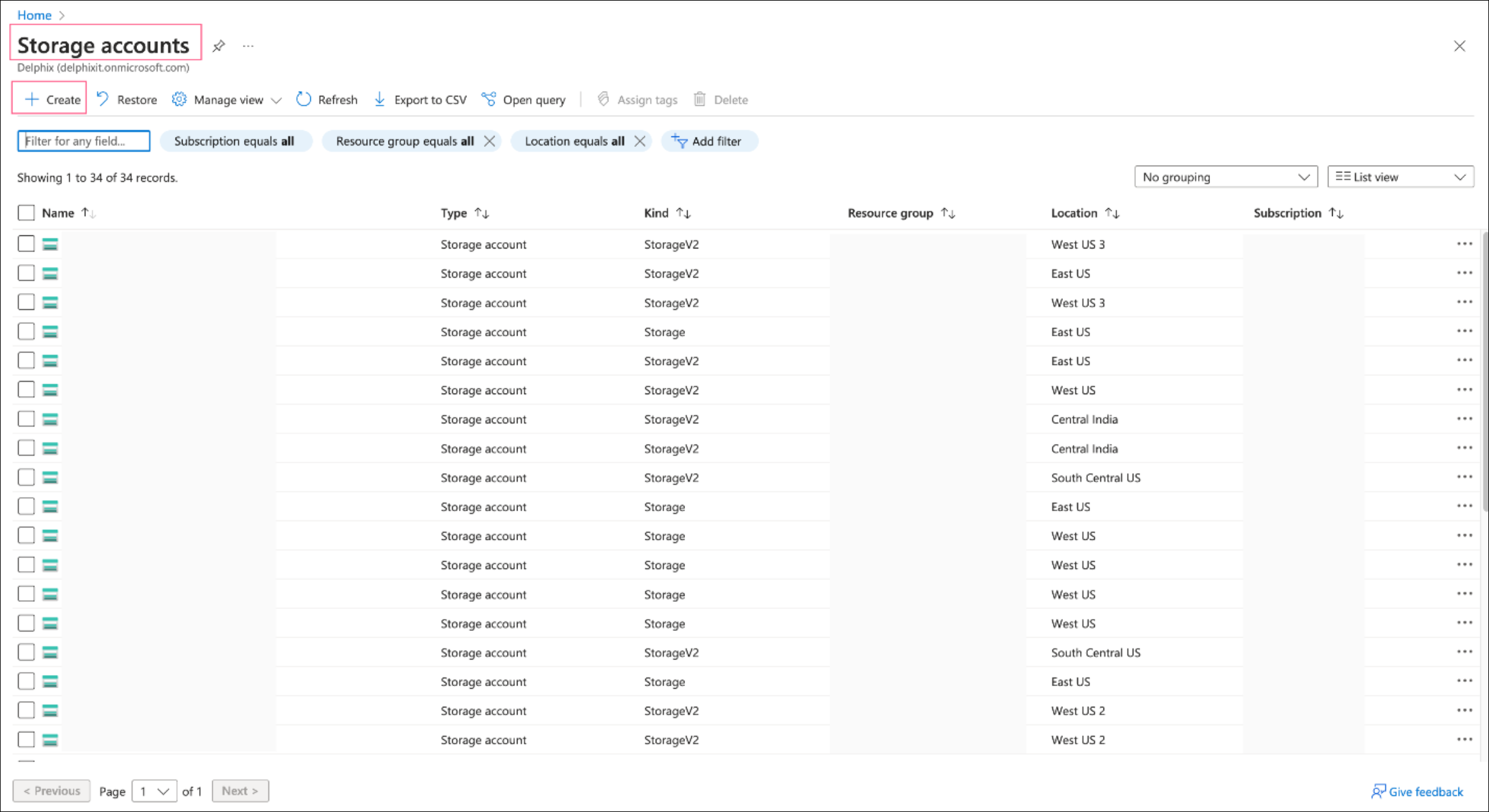Pin Storage accounts with the pin icon
This screenshot has height=812, width=1489.
pyautogui.click(x=219, y=46)
